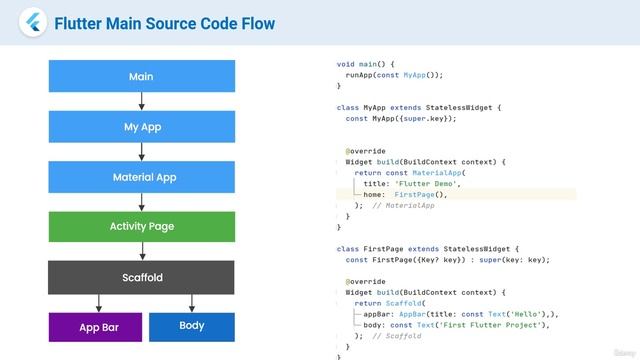Click the '@override' annotation above MaterialApp build

(x=365, y=151)
